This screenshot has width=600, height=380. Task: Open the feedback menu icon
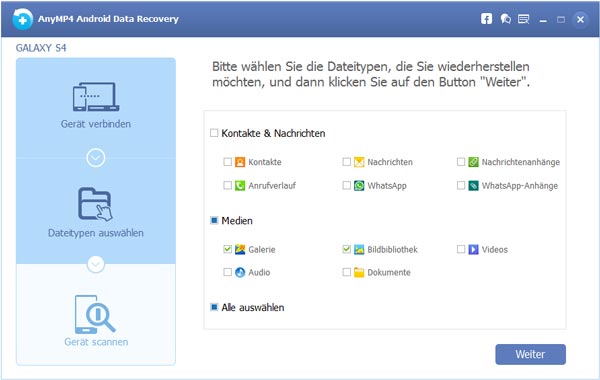523,19
